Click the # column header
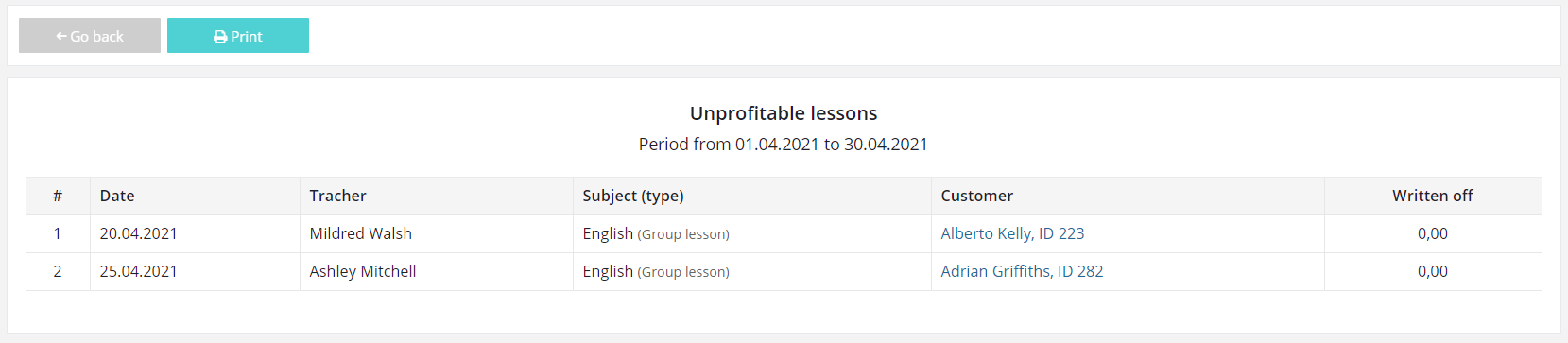 click(58, 196)
